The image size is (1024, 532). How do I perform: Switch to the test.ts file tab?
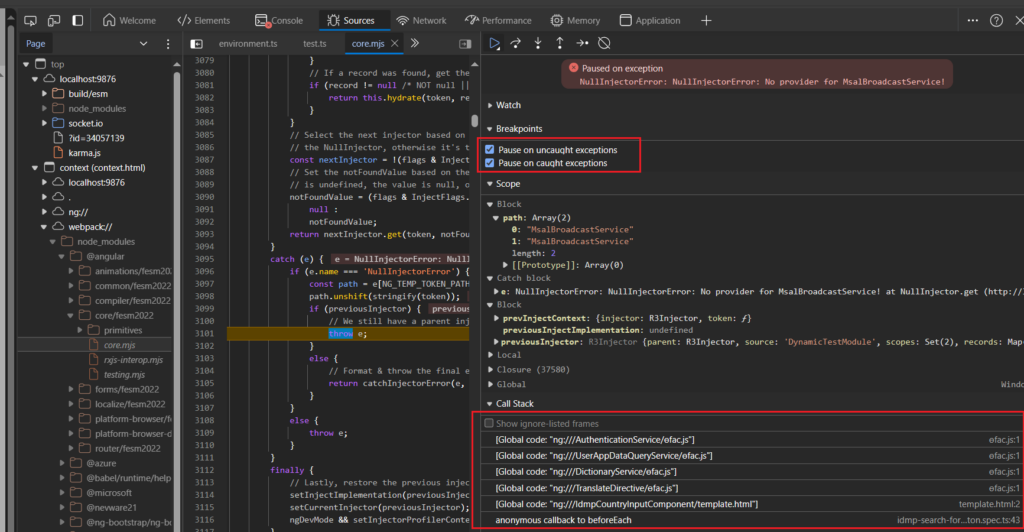pos(315,44)
